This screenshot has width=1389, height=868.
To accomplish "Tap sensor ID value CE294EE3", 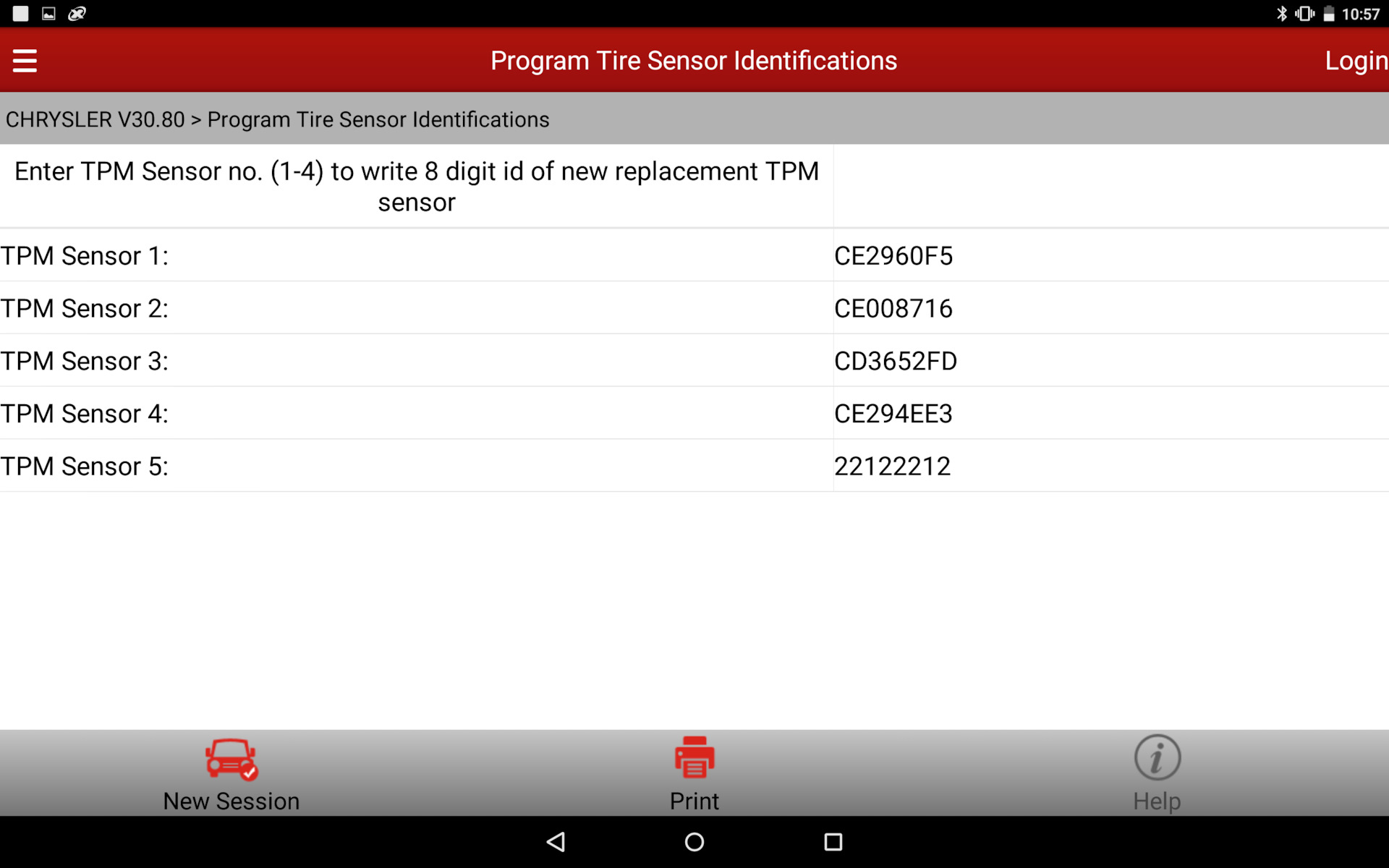I will point(893,414).
